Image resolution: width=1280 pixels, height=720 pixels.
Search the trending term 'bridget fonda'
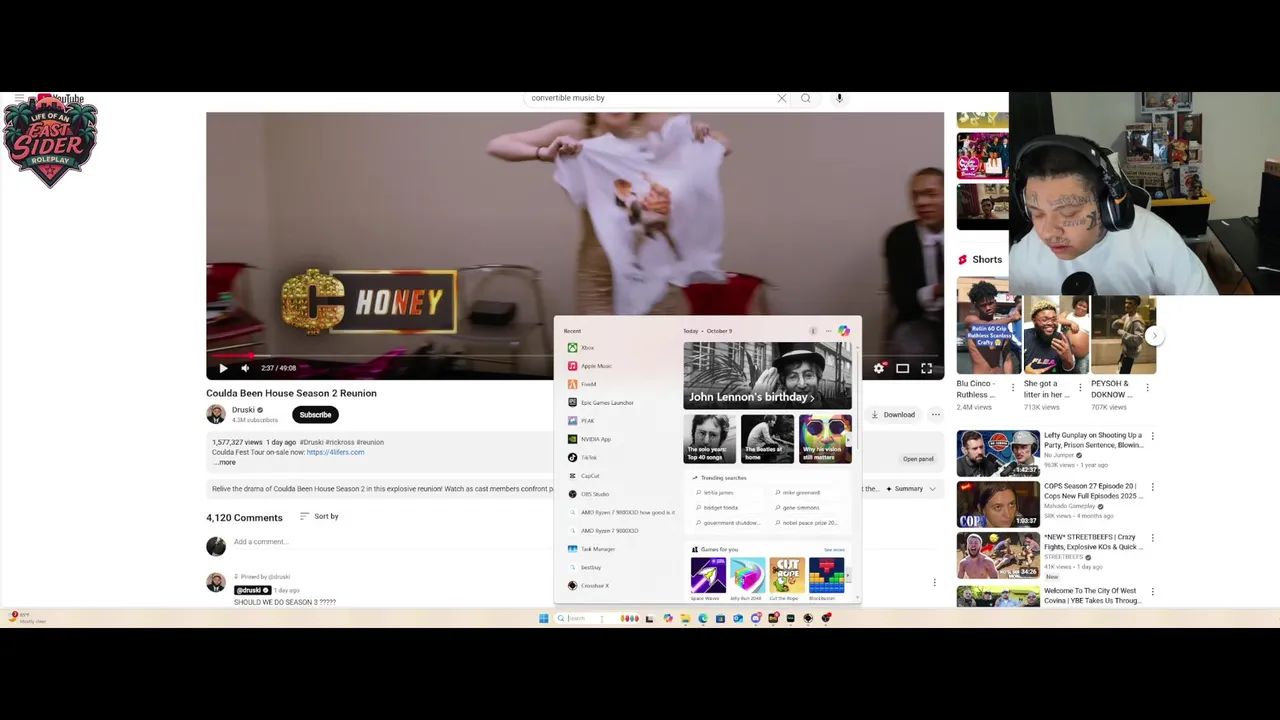[x=718, y=508]
